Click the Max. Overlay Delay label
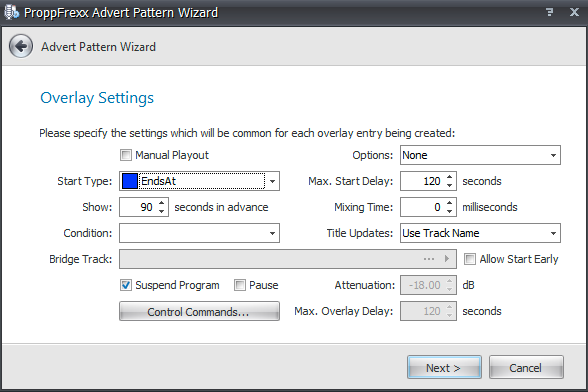 (x=344, y=311)
